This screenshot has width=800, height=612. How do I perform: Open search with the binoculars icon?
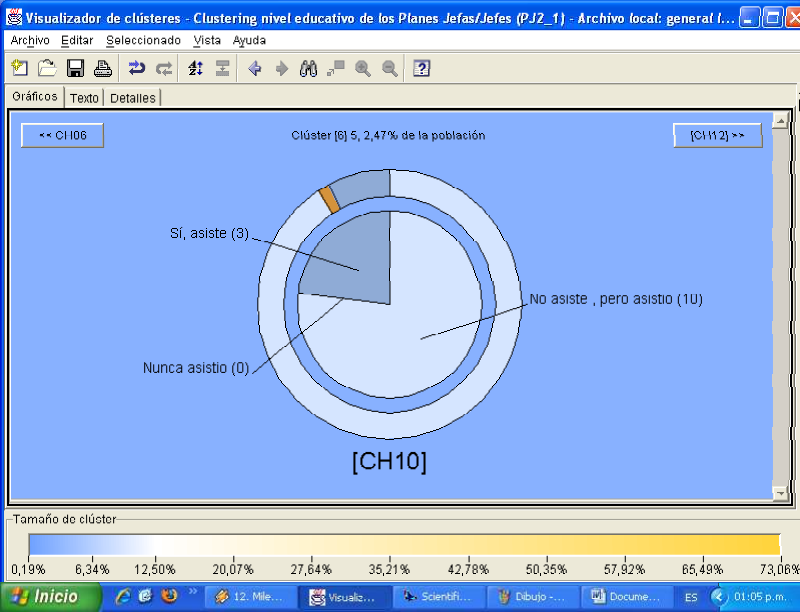(x=309, y=68)
